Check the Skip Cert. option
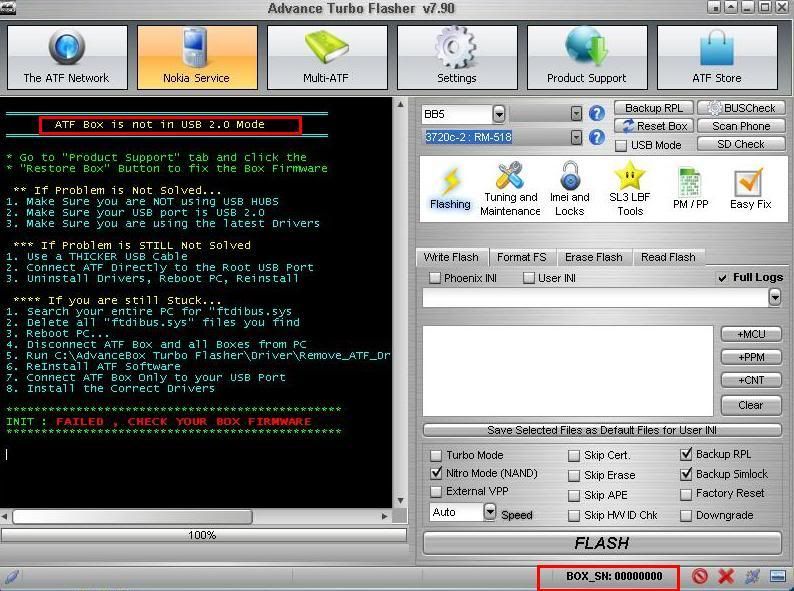 pos(574,456)
